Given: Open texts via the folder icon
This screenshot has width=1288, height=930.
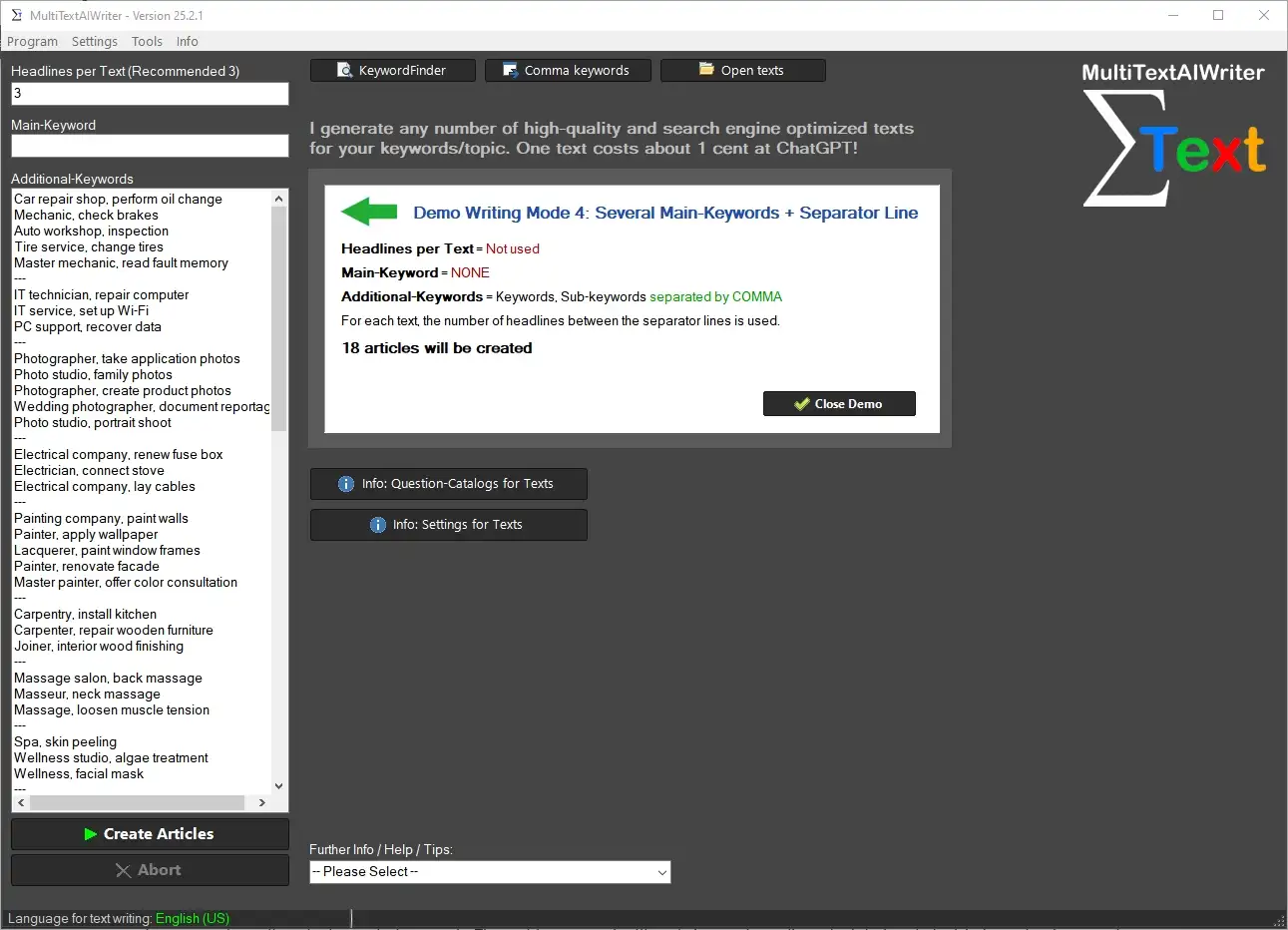Looking at the screenshot, I should point(703,70).
